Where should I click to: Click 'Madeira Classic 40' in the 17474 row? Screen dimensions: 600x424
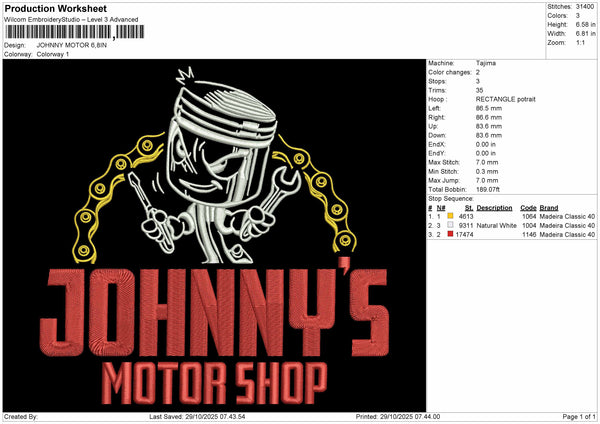tap(567, 234)
